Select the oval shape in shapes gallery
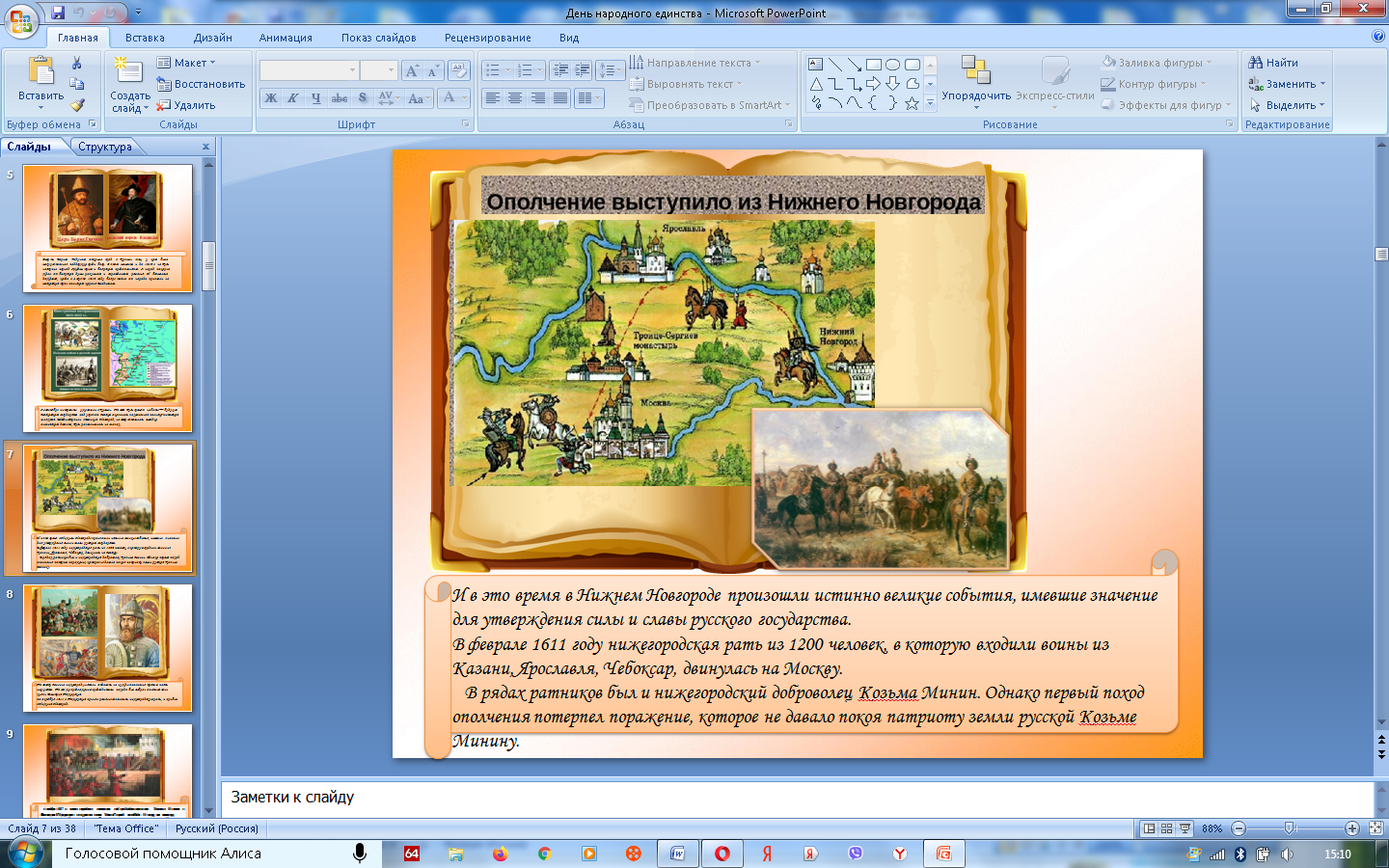The height and width of the screenshot is (868, 1389). pos(892,65)
